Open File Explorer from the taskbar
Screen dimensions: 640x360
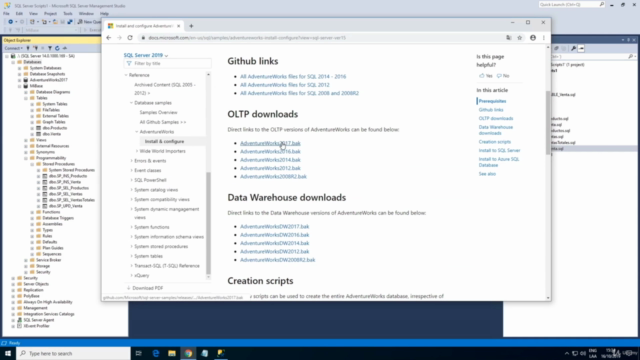click(x=172, y=353)
